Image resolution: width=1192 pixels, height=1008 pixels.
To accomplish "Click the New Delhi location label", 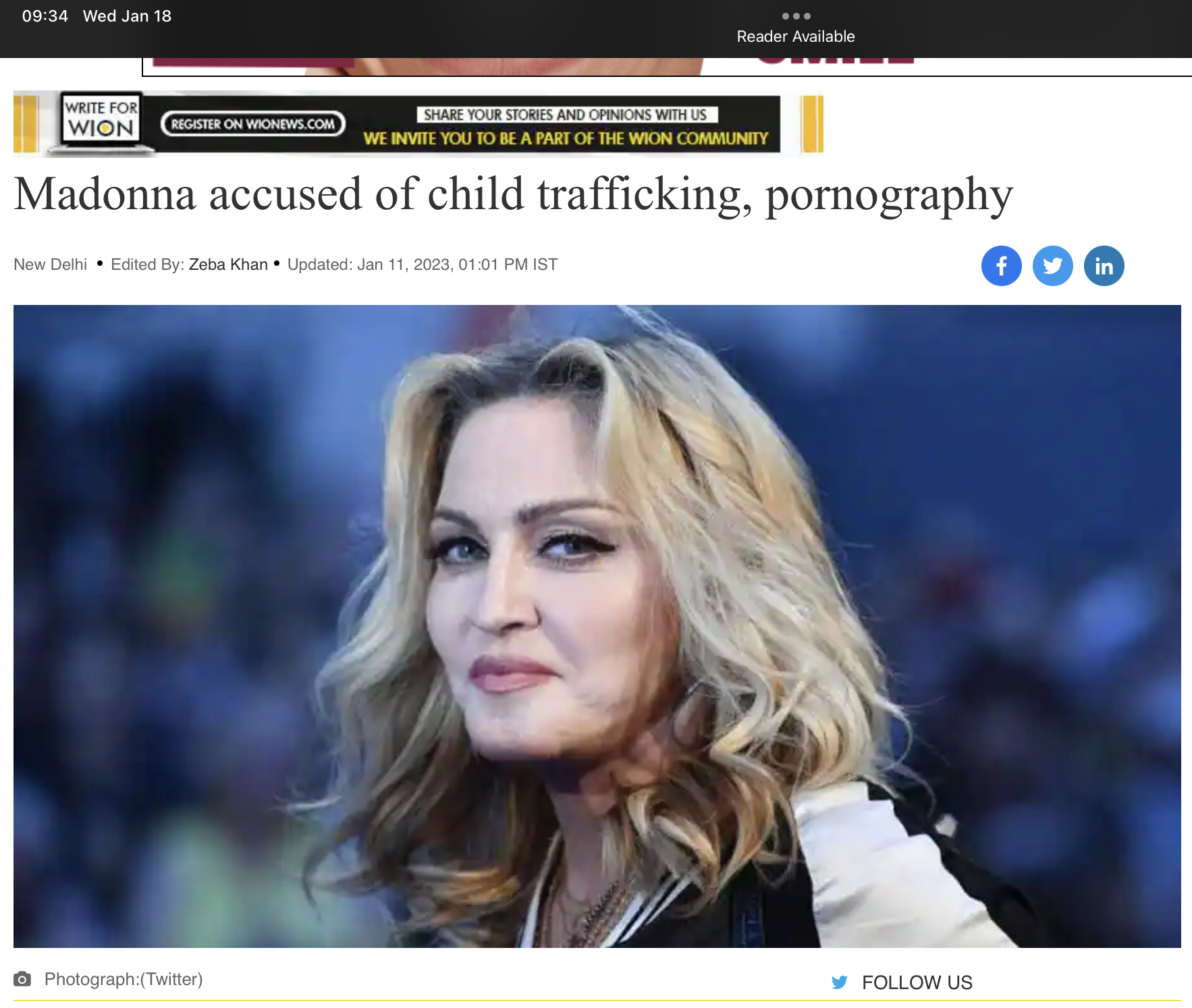I will click(51, 264).
